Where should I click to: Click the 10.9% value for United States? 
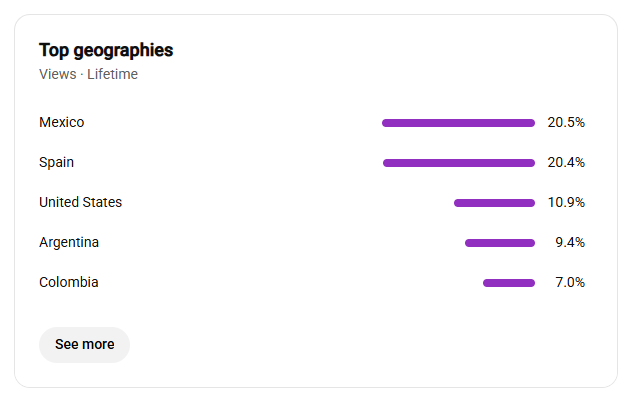(566, 202)
